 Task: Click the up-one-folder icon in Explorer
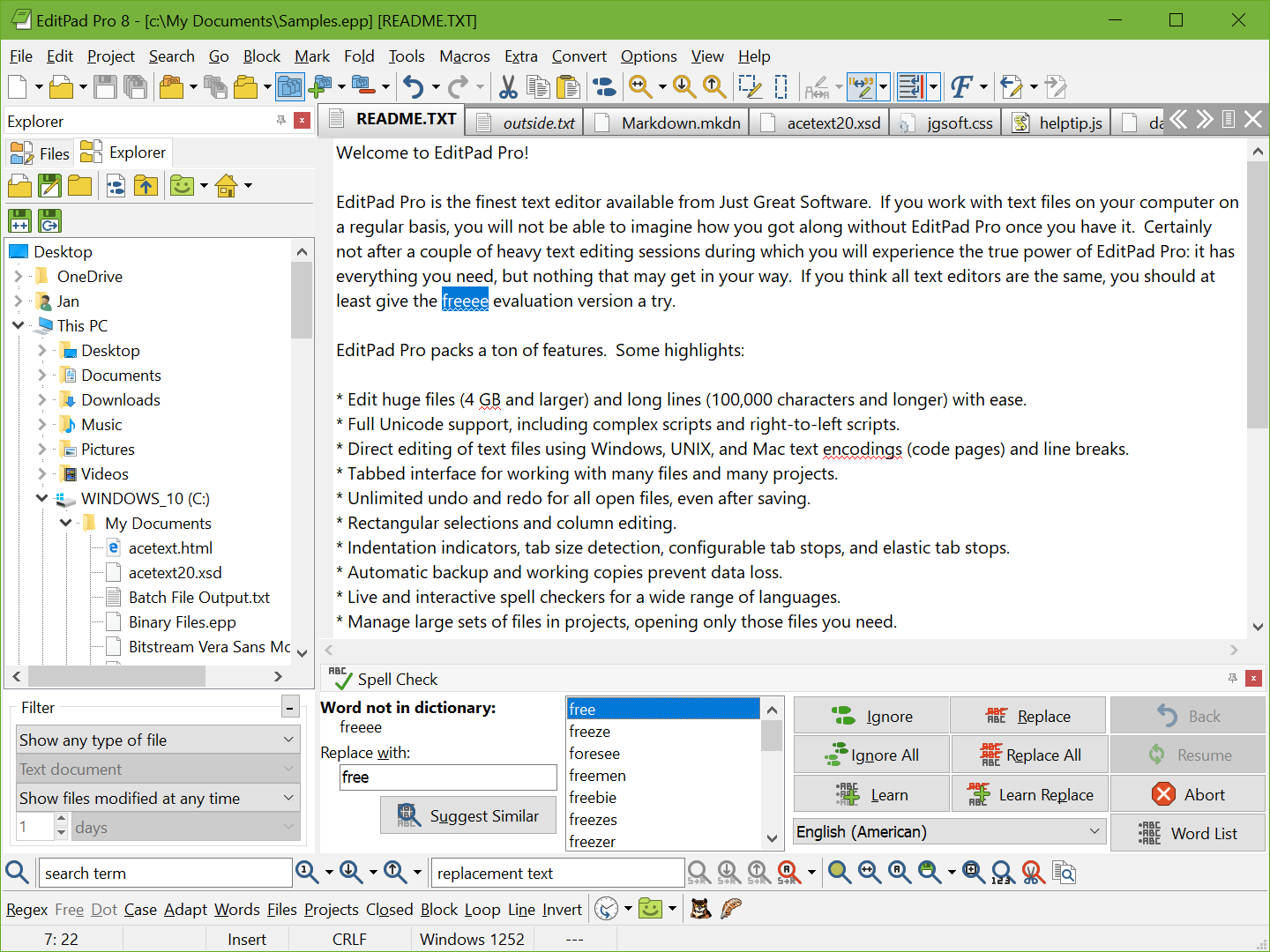[146, 185]
